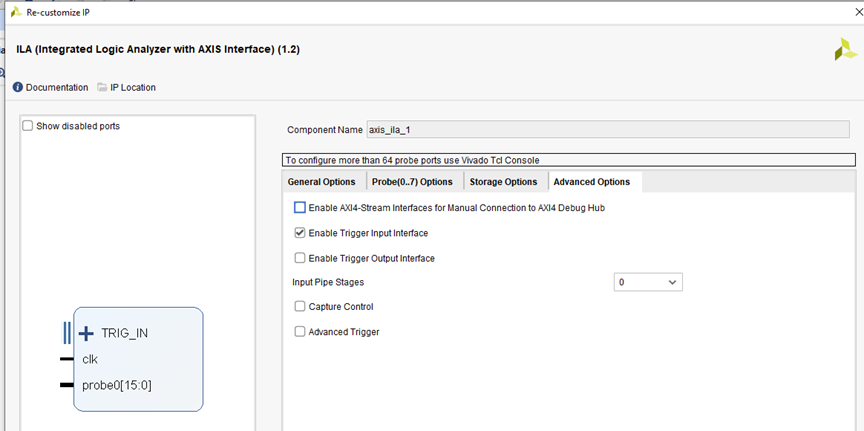Expand the TRIG_IN interface plus icon
Screen dimensions: 864x431
(86, 333)
